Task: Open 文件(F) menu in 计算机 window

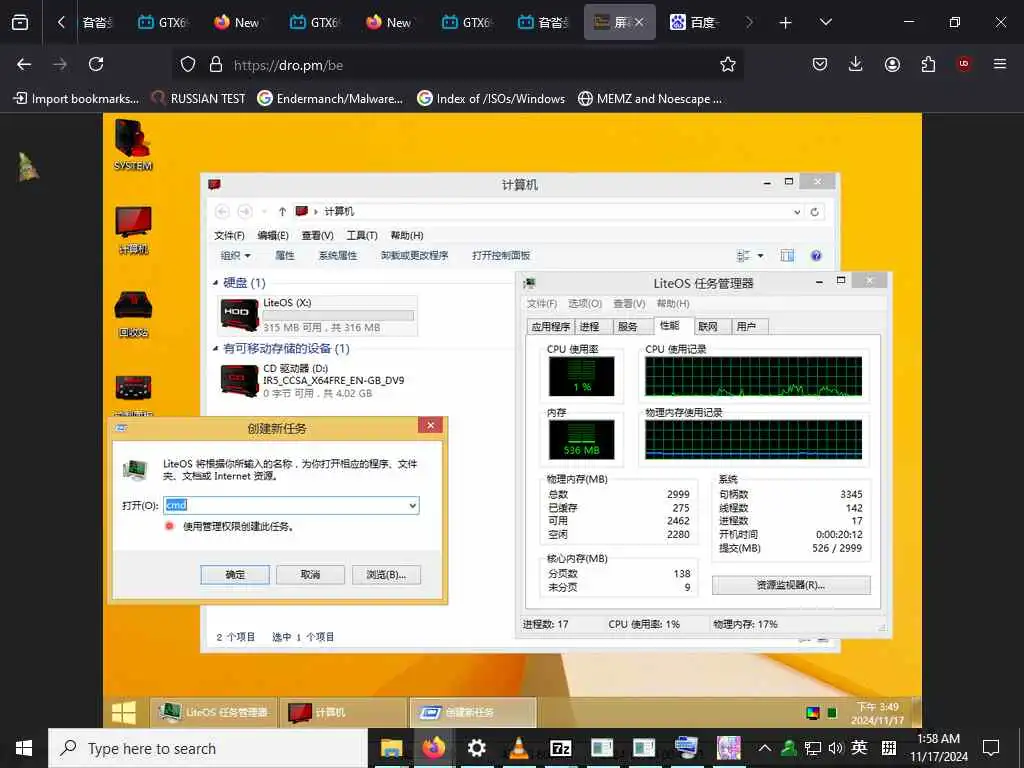Action: pos(229,235)
